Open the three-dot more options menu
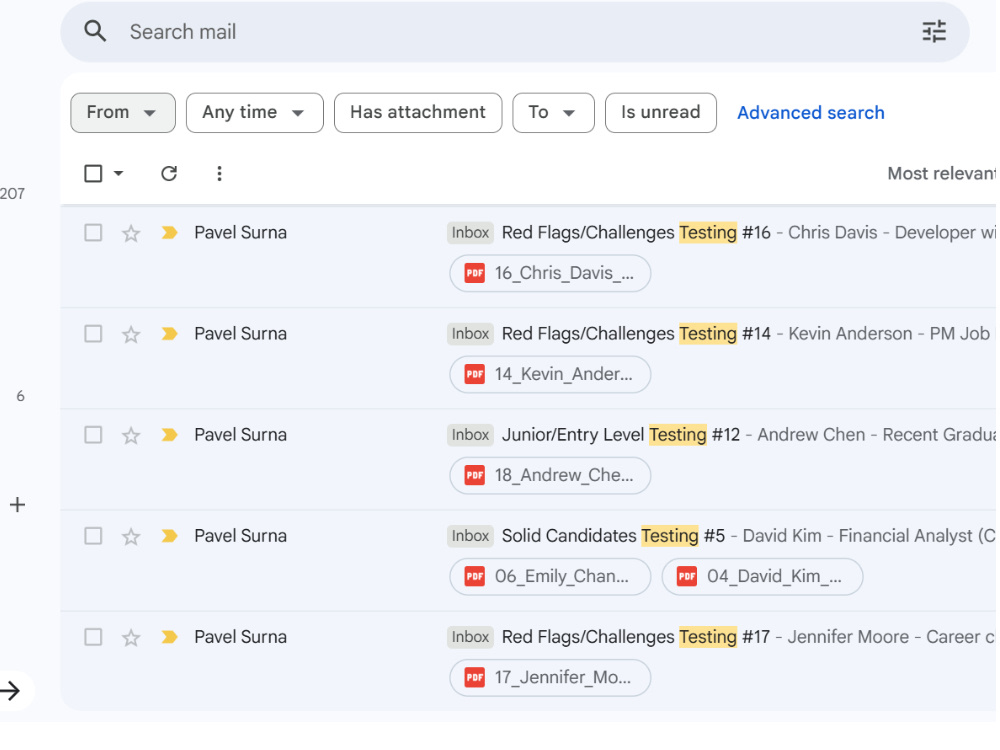Viewport: 1000px width, 750px height. (x=219, y=173)
